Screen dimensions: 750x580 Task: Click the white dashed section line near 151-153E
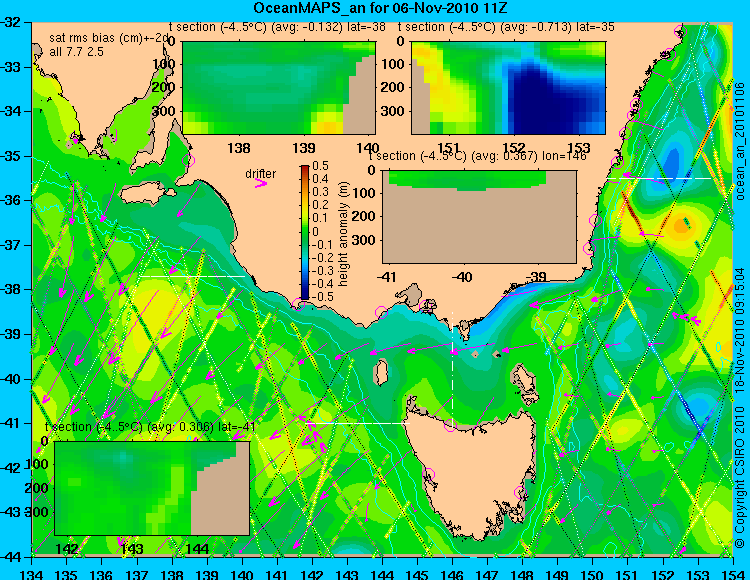(x=659, y=178)
